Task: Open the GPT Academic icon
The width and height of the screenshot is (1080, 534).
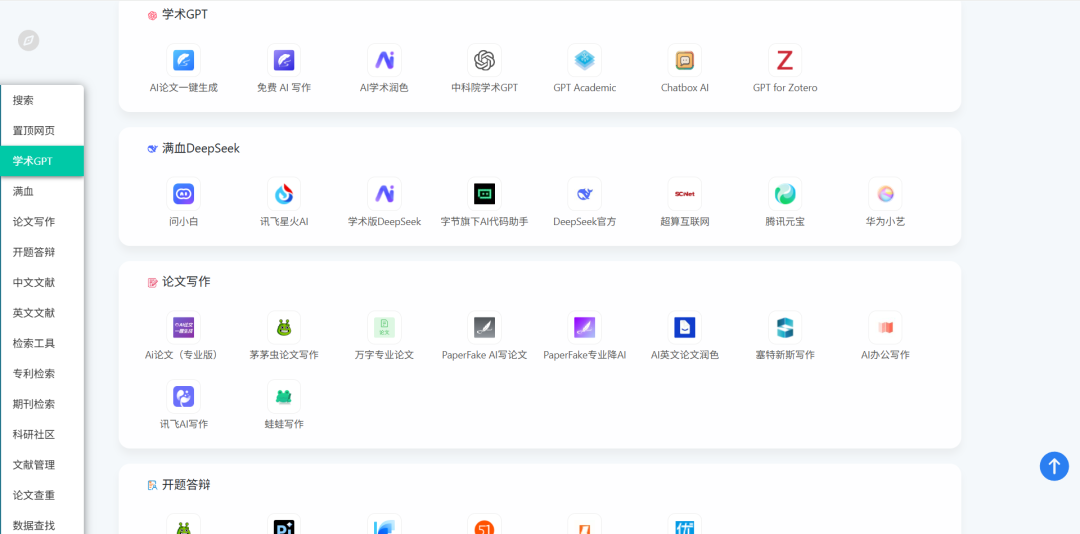Action: pyautogui.click(x=585, y=61)
